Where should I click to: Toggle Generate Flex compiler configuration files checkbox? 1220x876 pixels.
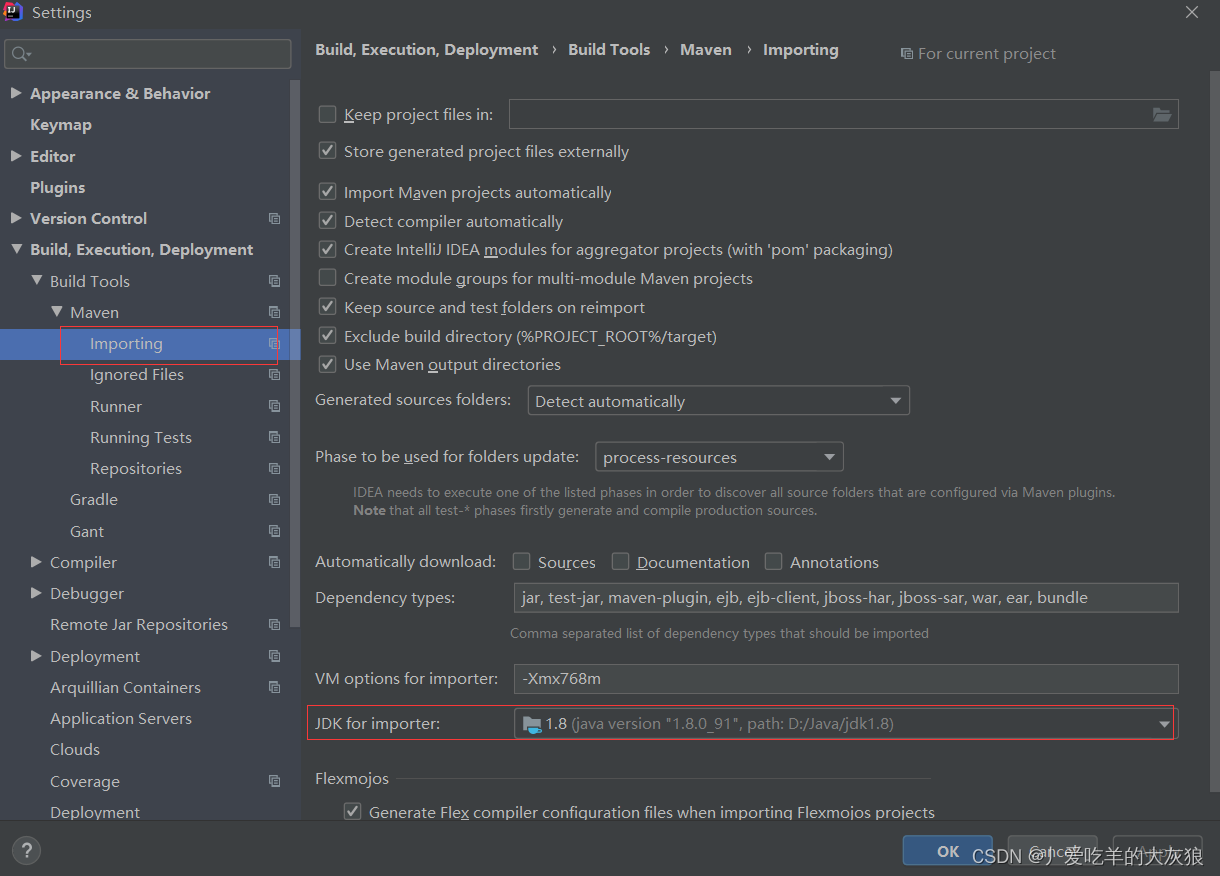352,812
